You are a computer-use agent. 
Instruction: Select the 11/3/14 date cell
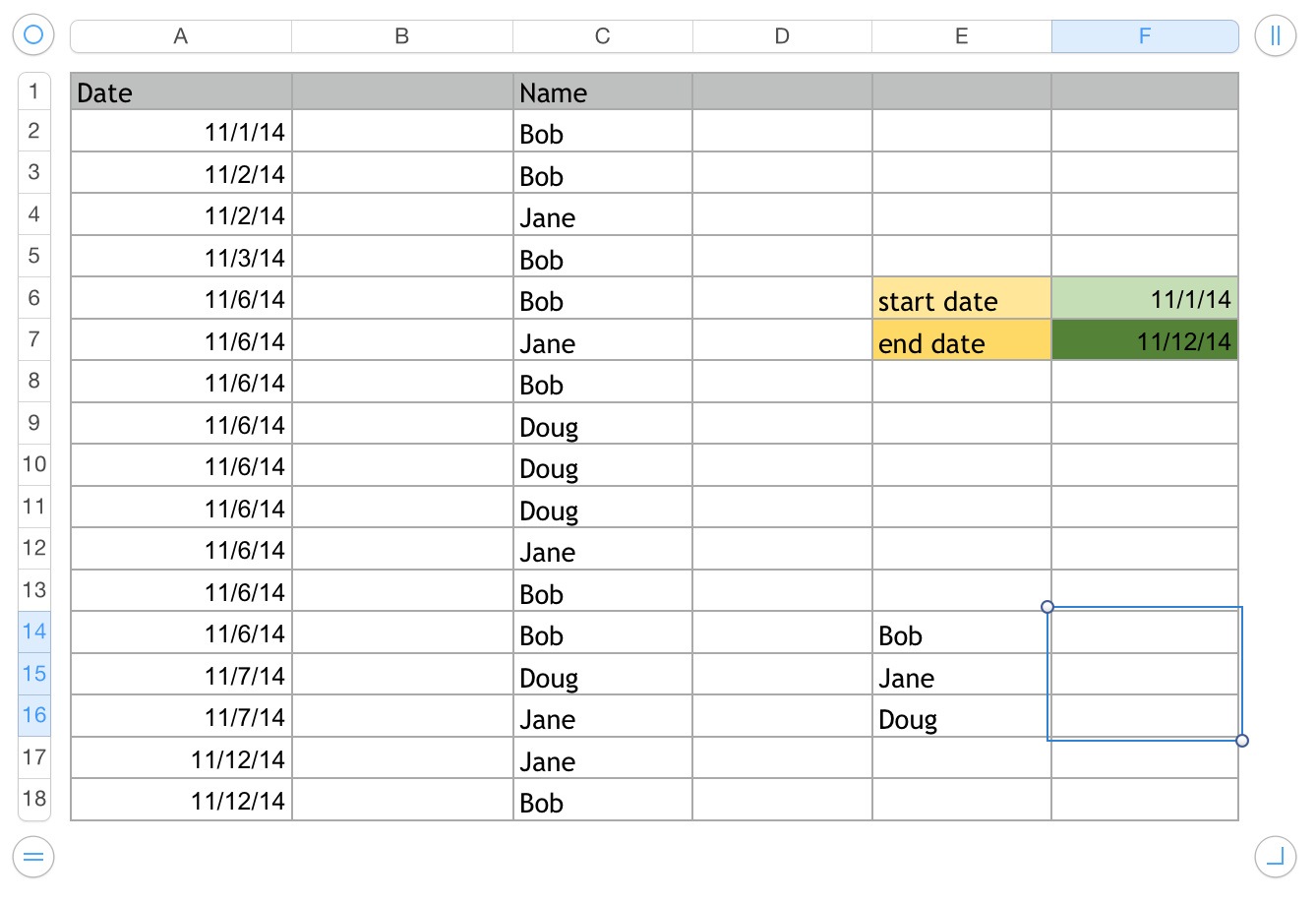pyautogui.click(x=180, y=257)
